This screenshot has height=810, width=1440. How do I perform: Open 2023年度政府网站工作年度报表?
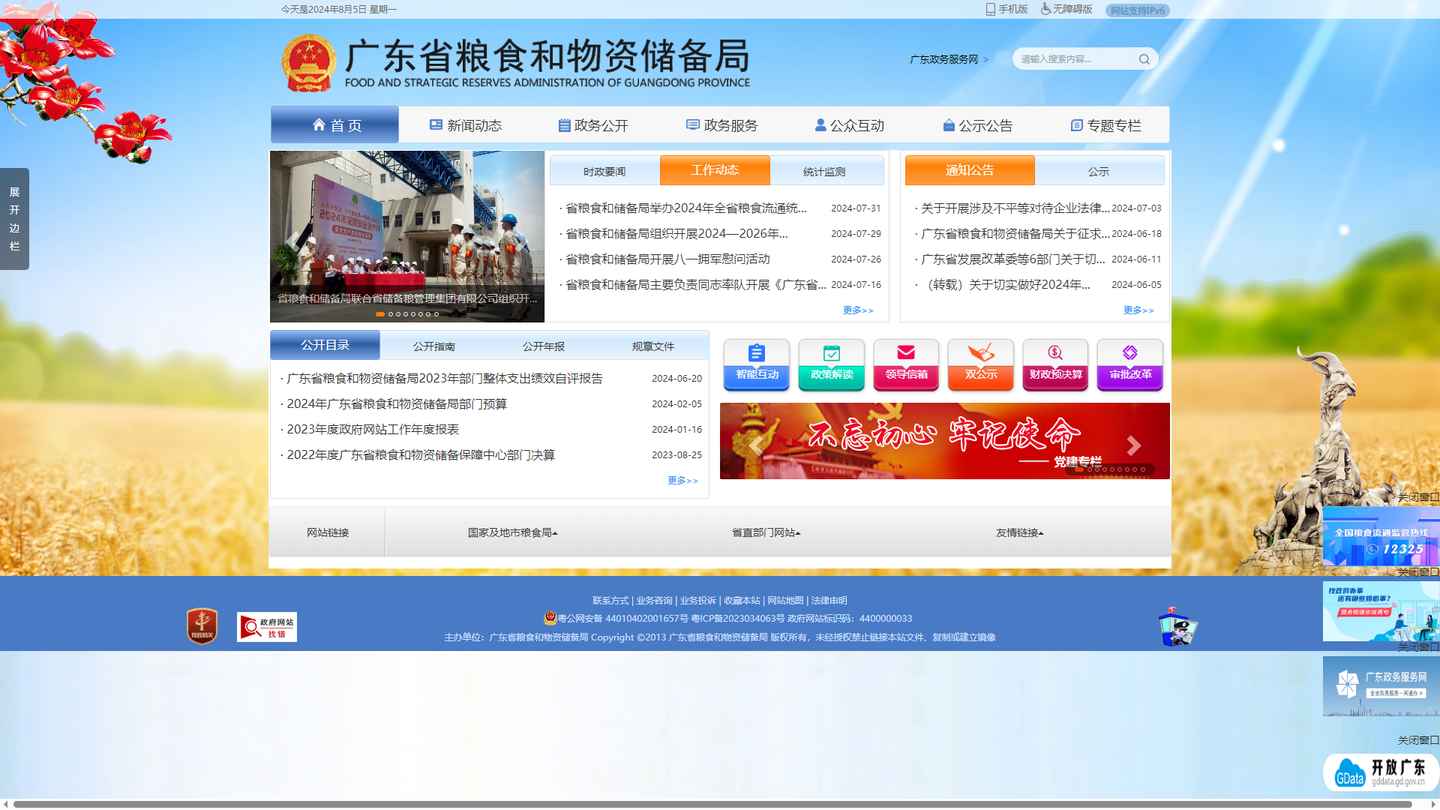[x=373, y=429]
